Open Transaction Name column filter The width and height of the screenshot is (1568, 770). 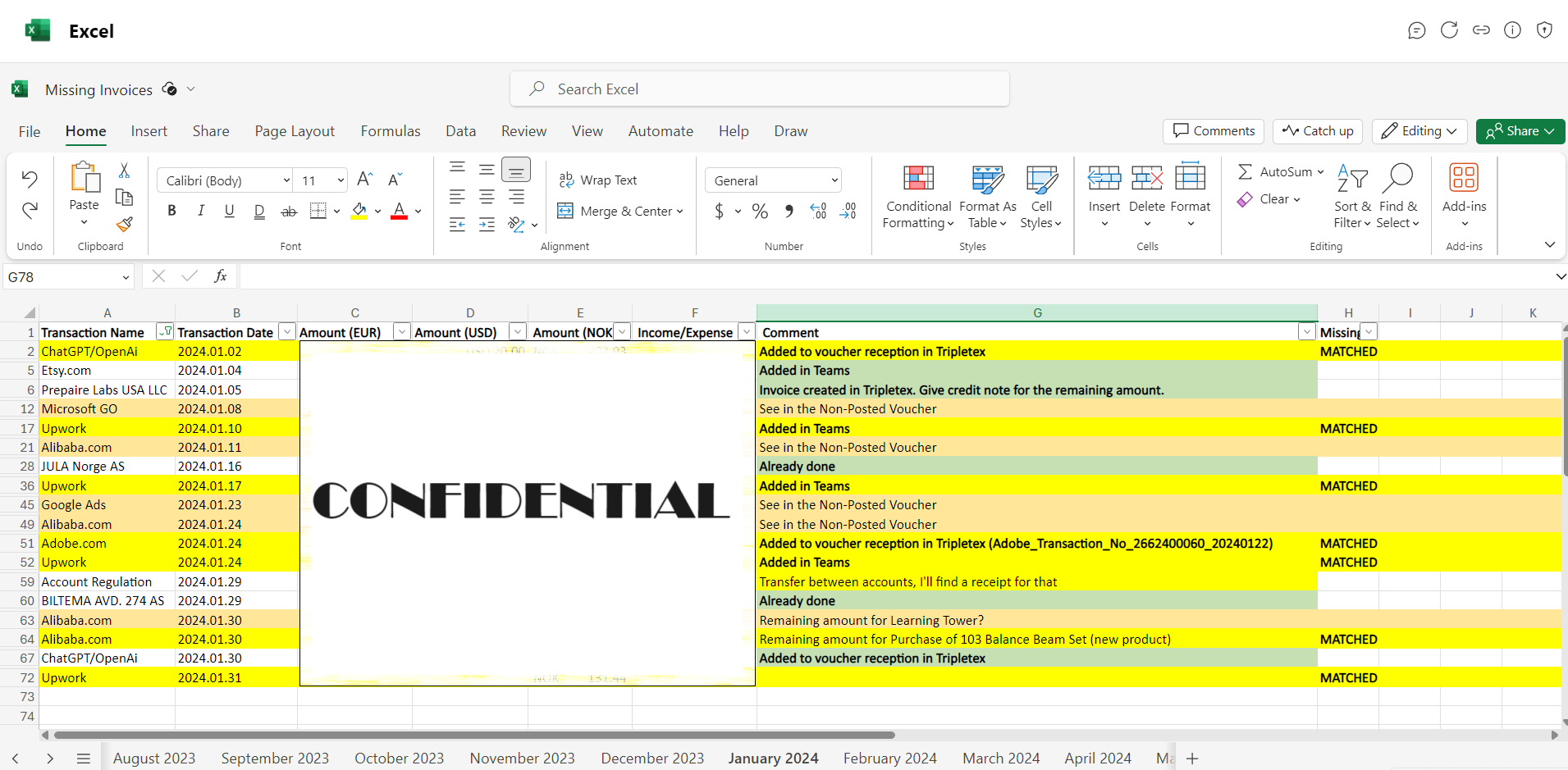tap(165, 331)
